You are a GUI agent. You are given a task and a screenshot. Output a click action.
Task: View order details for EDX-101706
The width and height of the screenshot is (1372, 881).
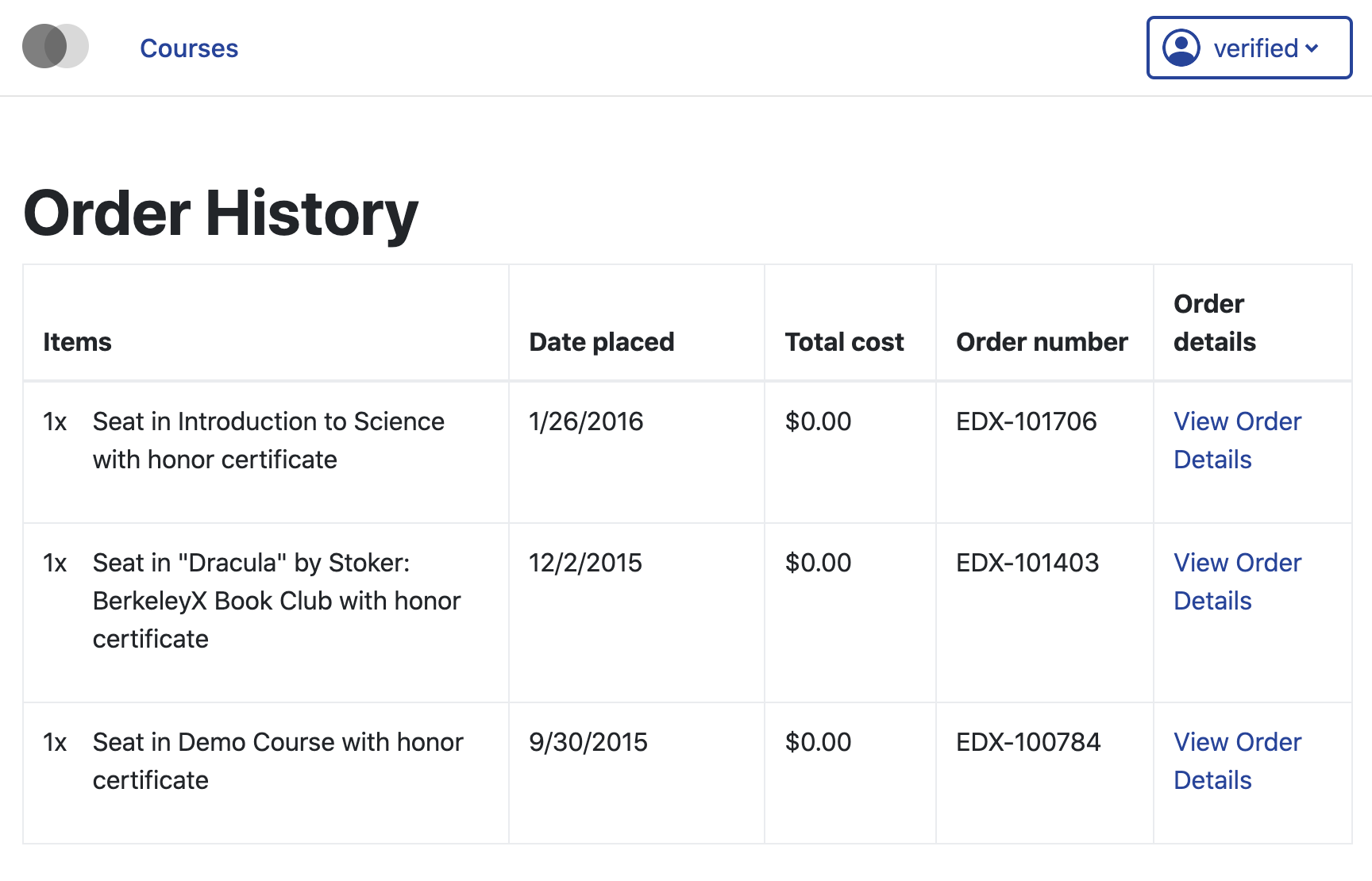pyautogui.click(x=1236, y=440)
